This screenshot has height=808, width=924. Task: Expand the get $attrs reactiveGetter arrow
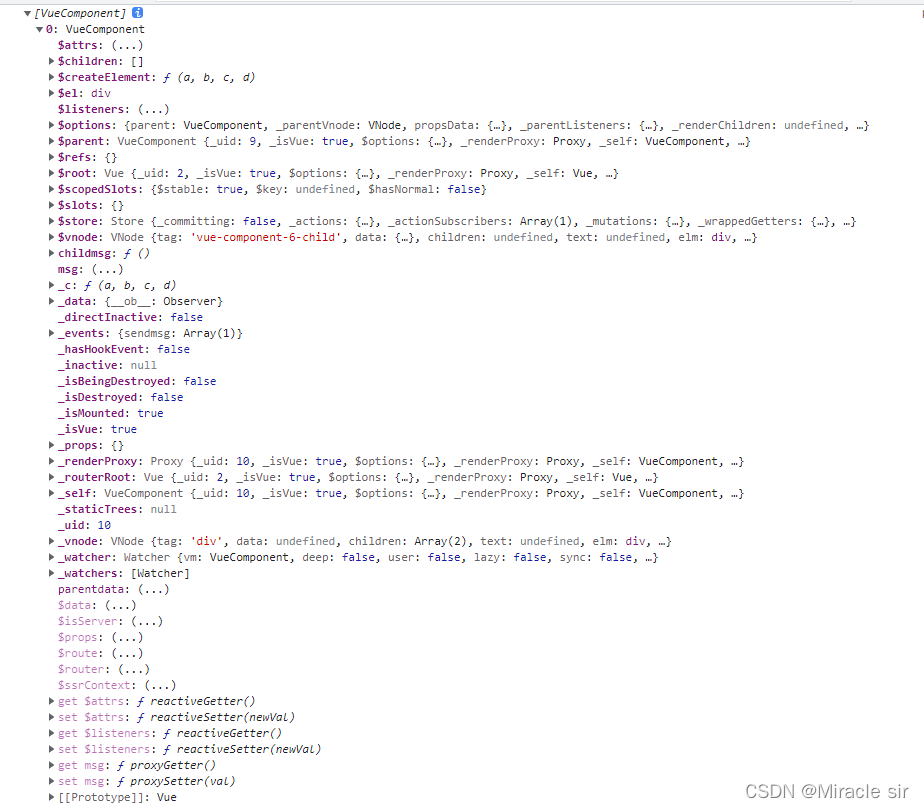click(x=51, y=701)
